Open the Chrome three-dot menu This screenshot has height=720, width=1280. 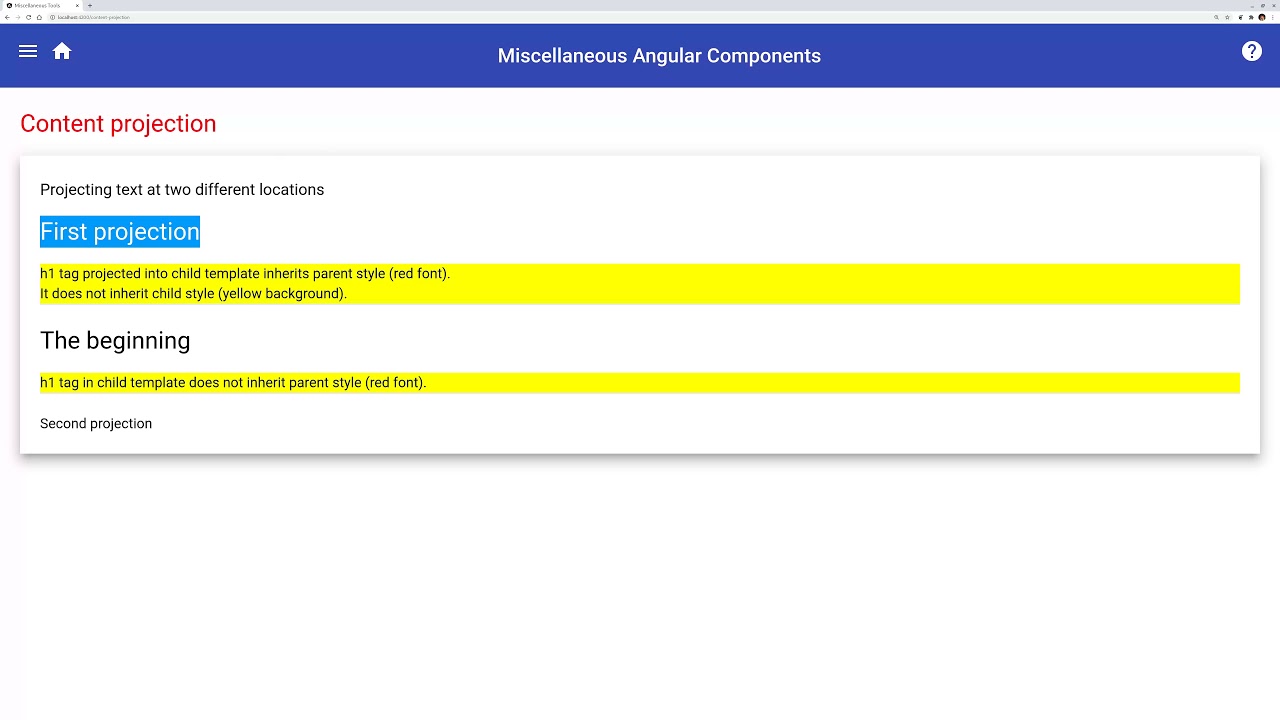1273,17
